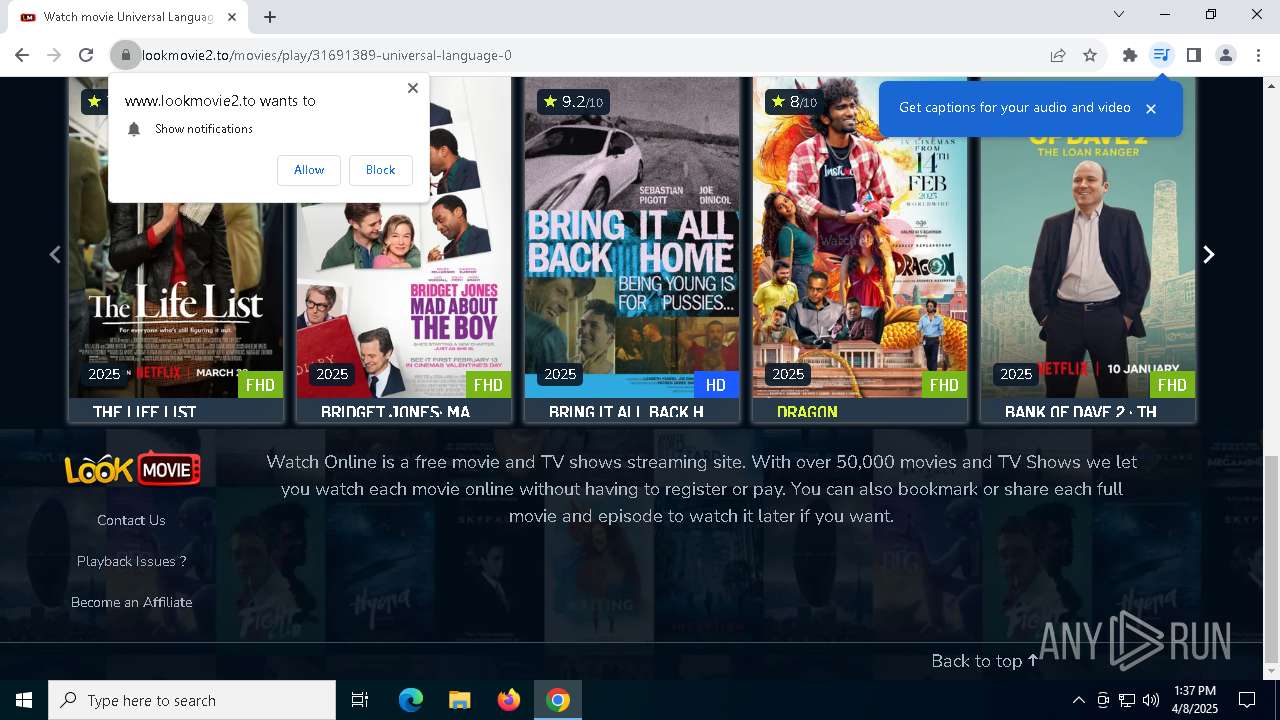The height and width of the screenshot is (720, 1280).
Task: Click taskbar search box
Action: 192,700
